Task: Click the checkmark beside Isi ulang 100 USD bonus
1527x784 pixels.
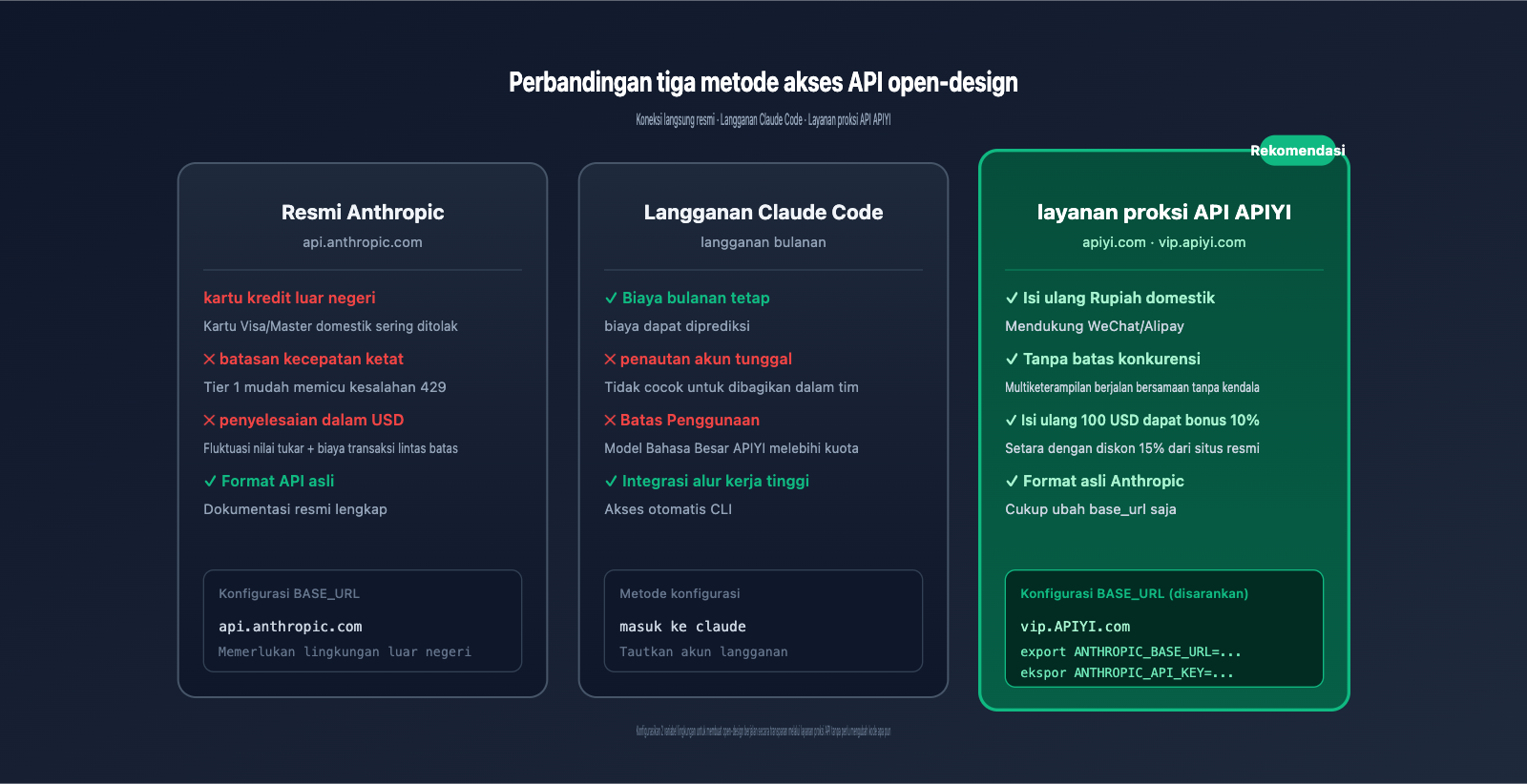Action: click(1011, 421)
